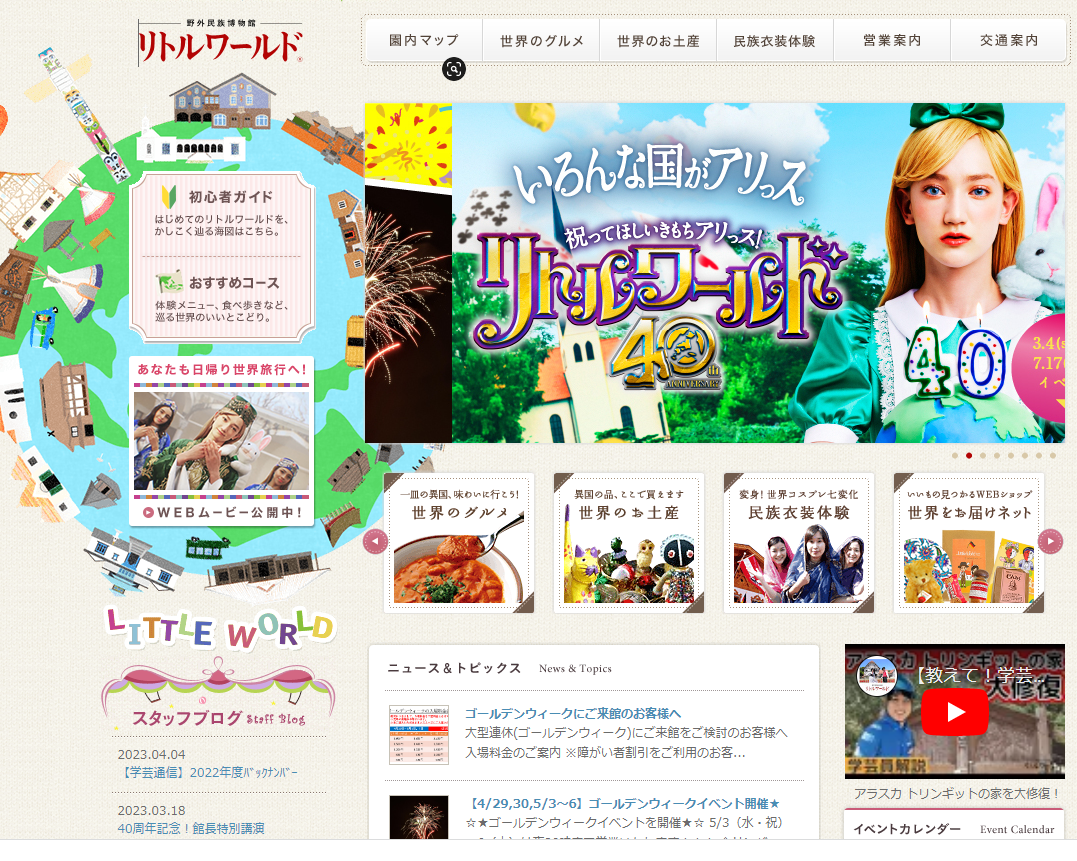Click the アラスカ トリンギットの家を大修復！ caption
1077x861 pixels.
[x=956, y=794]
